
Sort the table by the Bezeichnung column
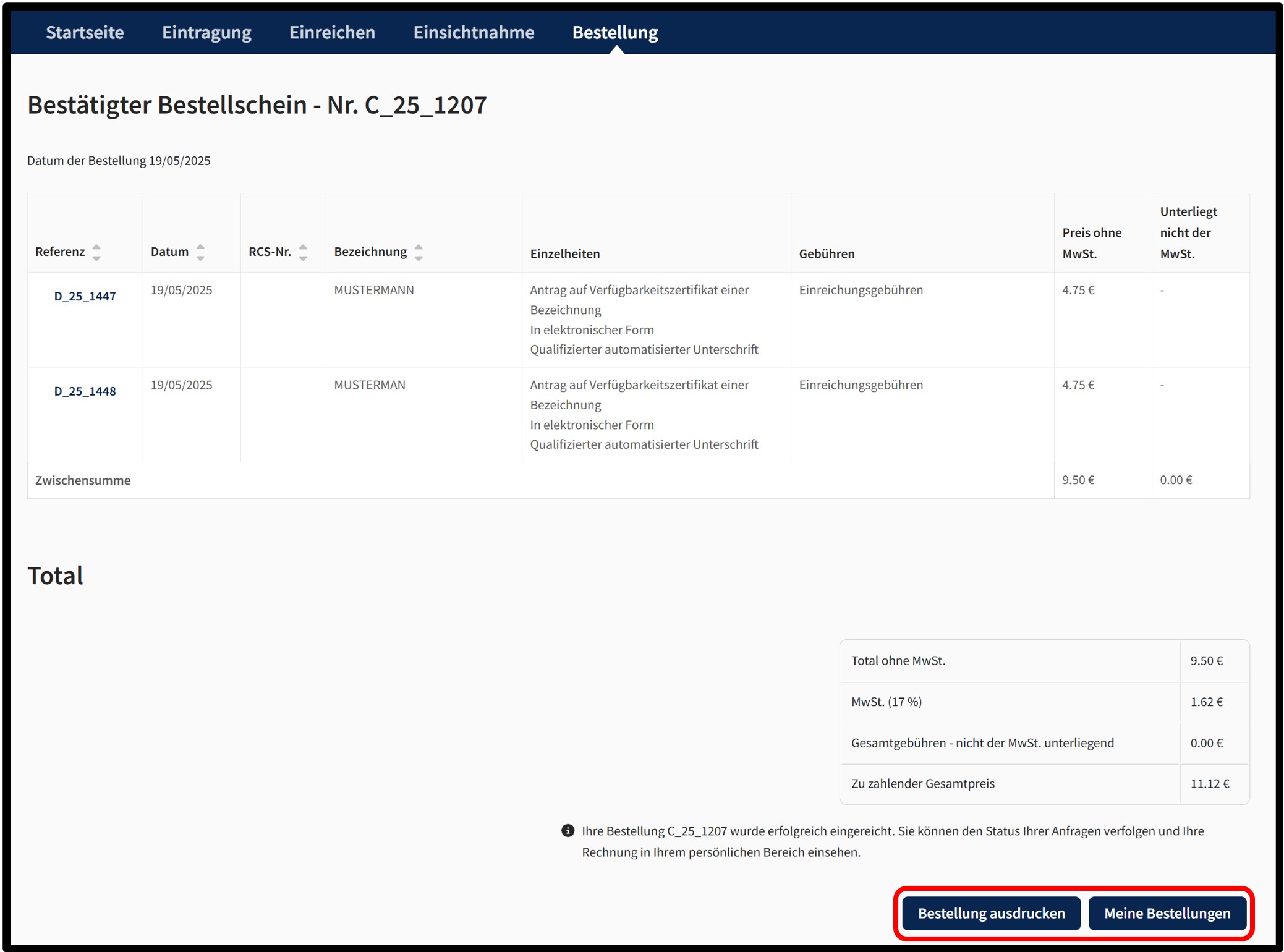[x=419, y=252]
